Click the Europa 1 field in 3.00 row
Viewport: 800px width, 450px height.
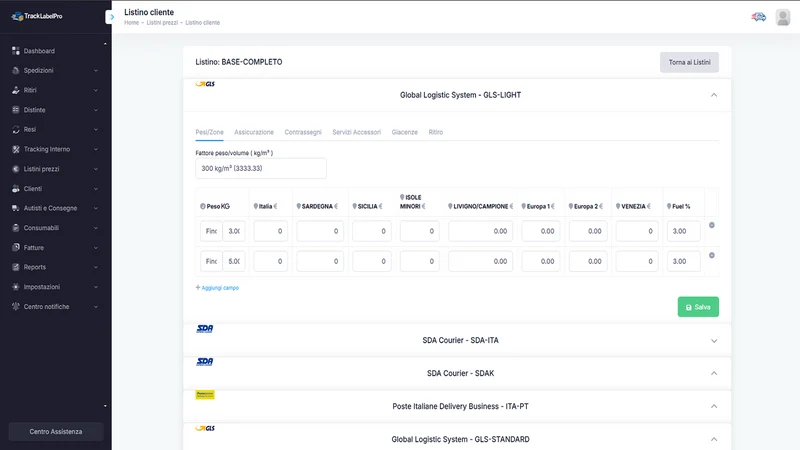tap(540, 231)
